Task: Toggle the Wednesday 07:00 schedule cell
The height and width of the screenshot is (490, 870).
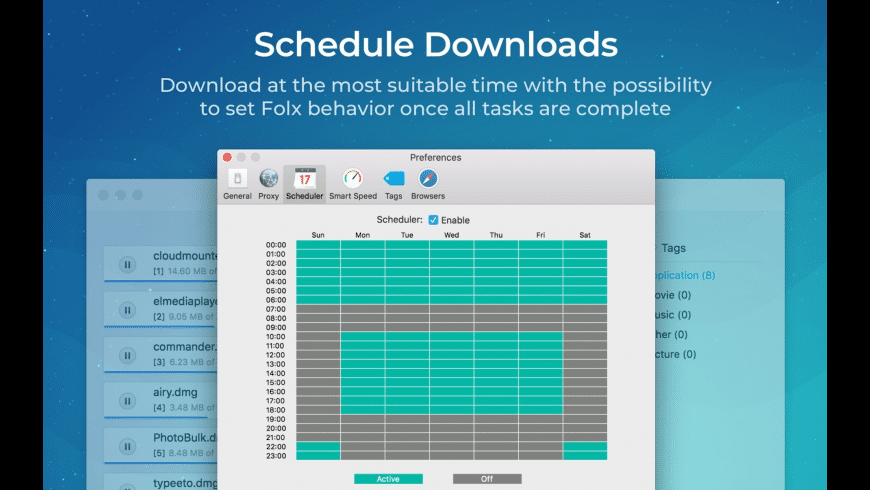Action: pos(452,309)
